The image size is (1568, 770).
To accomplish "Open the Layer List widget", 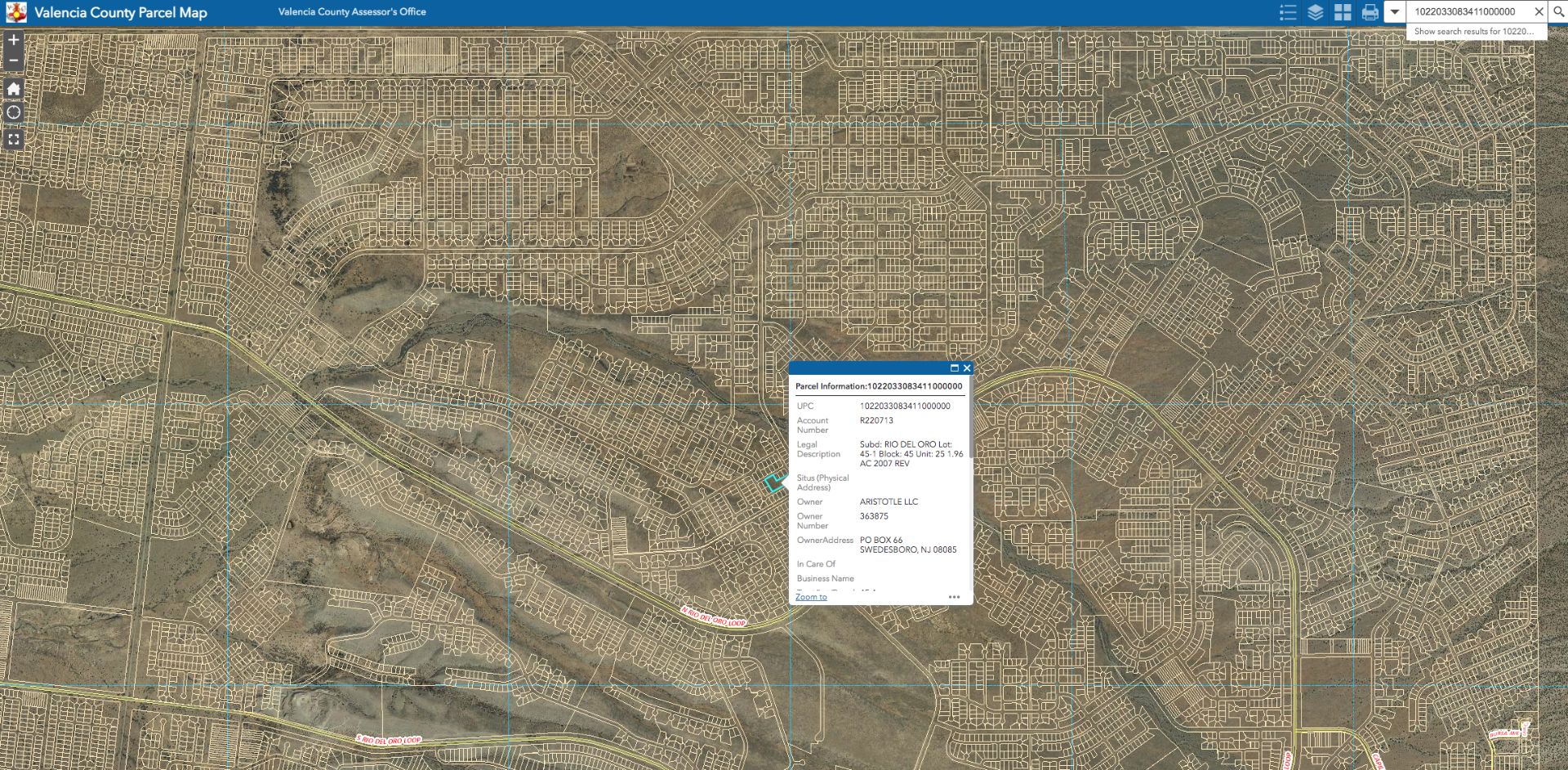I will (x=1315, y=12).
